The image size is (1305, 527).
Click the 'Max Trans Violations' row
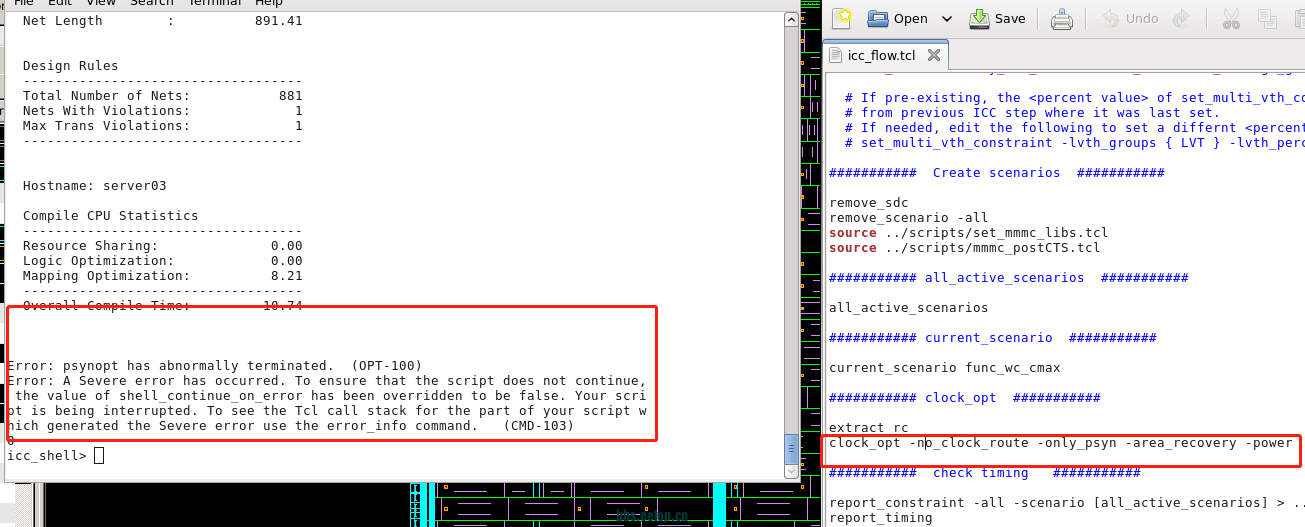point(163,126)
